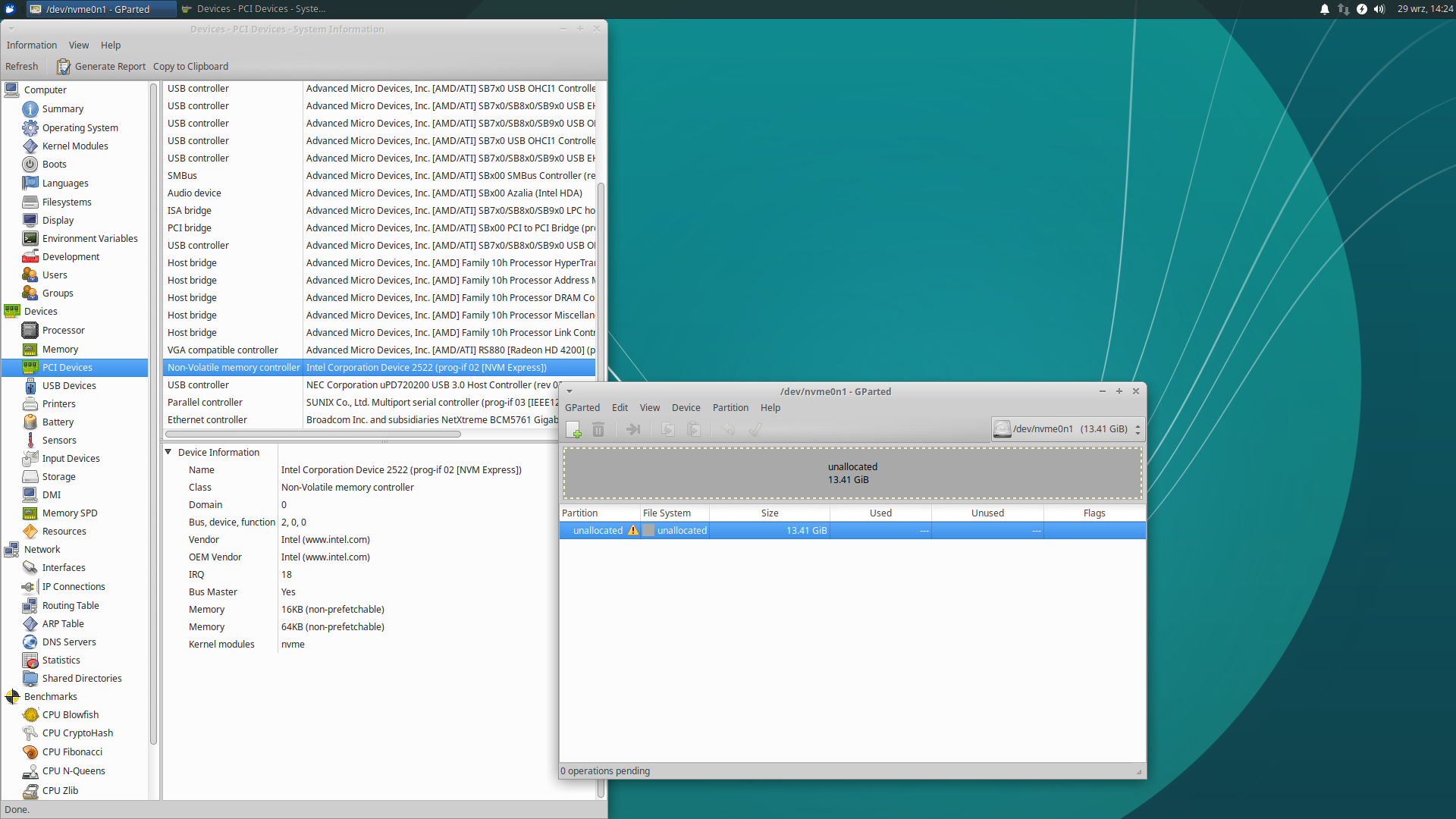Select the VGA compatible controller row

pyautogui.click(x=380, y=350)
